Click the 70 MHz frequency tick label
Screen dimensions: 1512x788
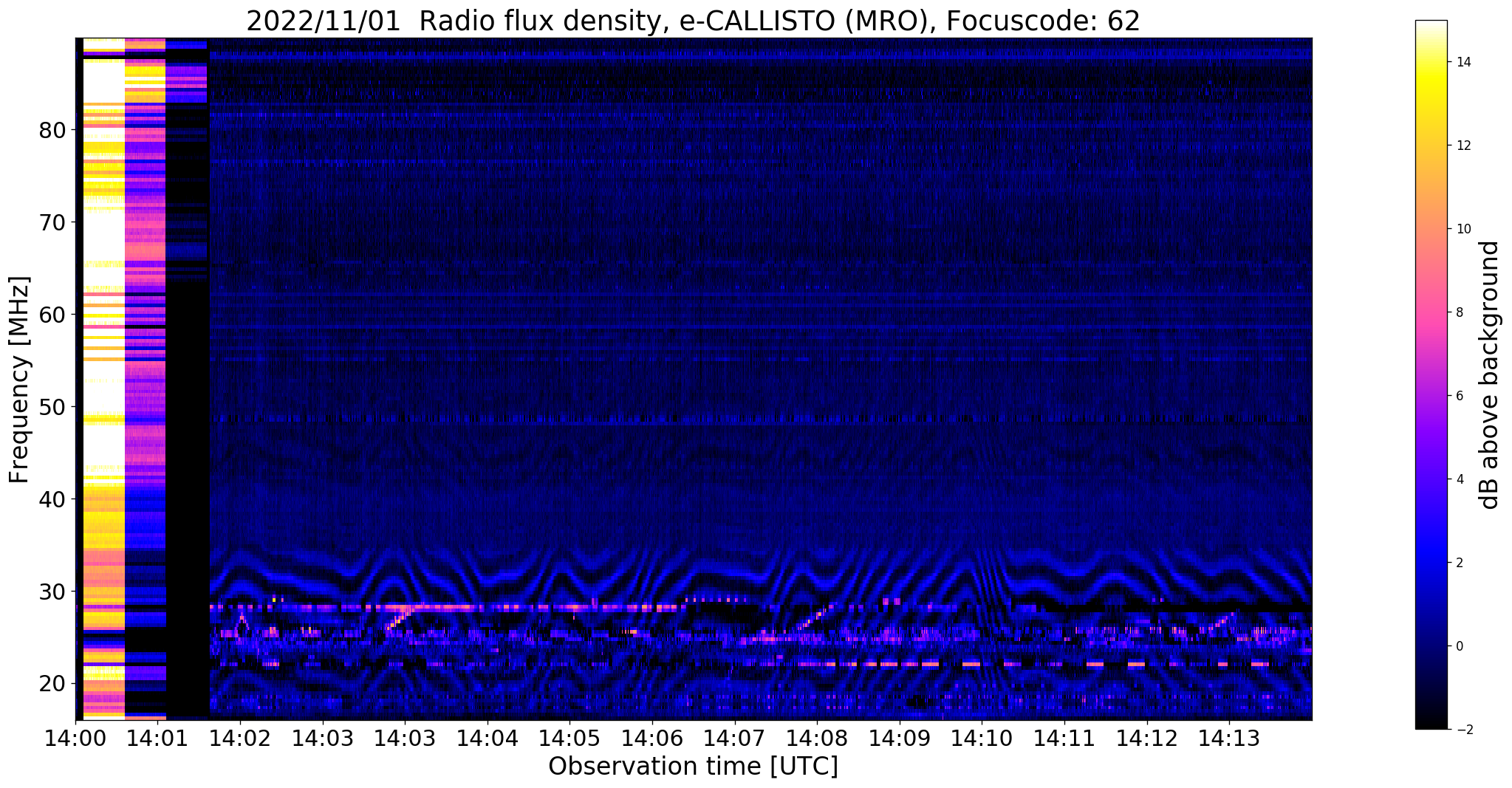52,222
